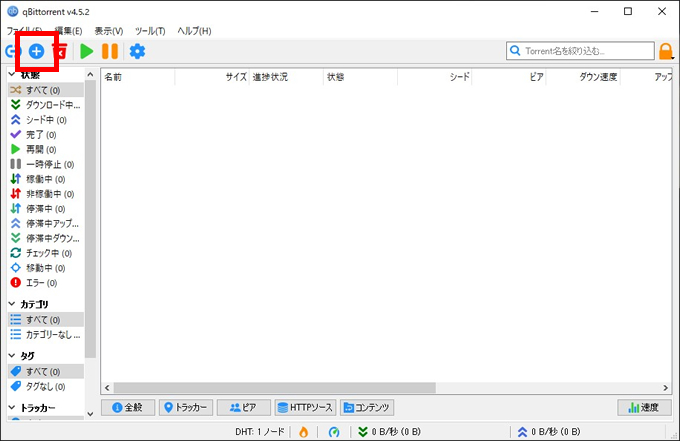
Task: Select すべて (0) under status filters
Action: click(x=46, y=90)
